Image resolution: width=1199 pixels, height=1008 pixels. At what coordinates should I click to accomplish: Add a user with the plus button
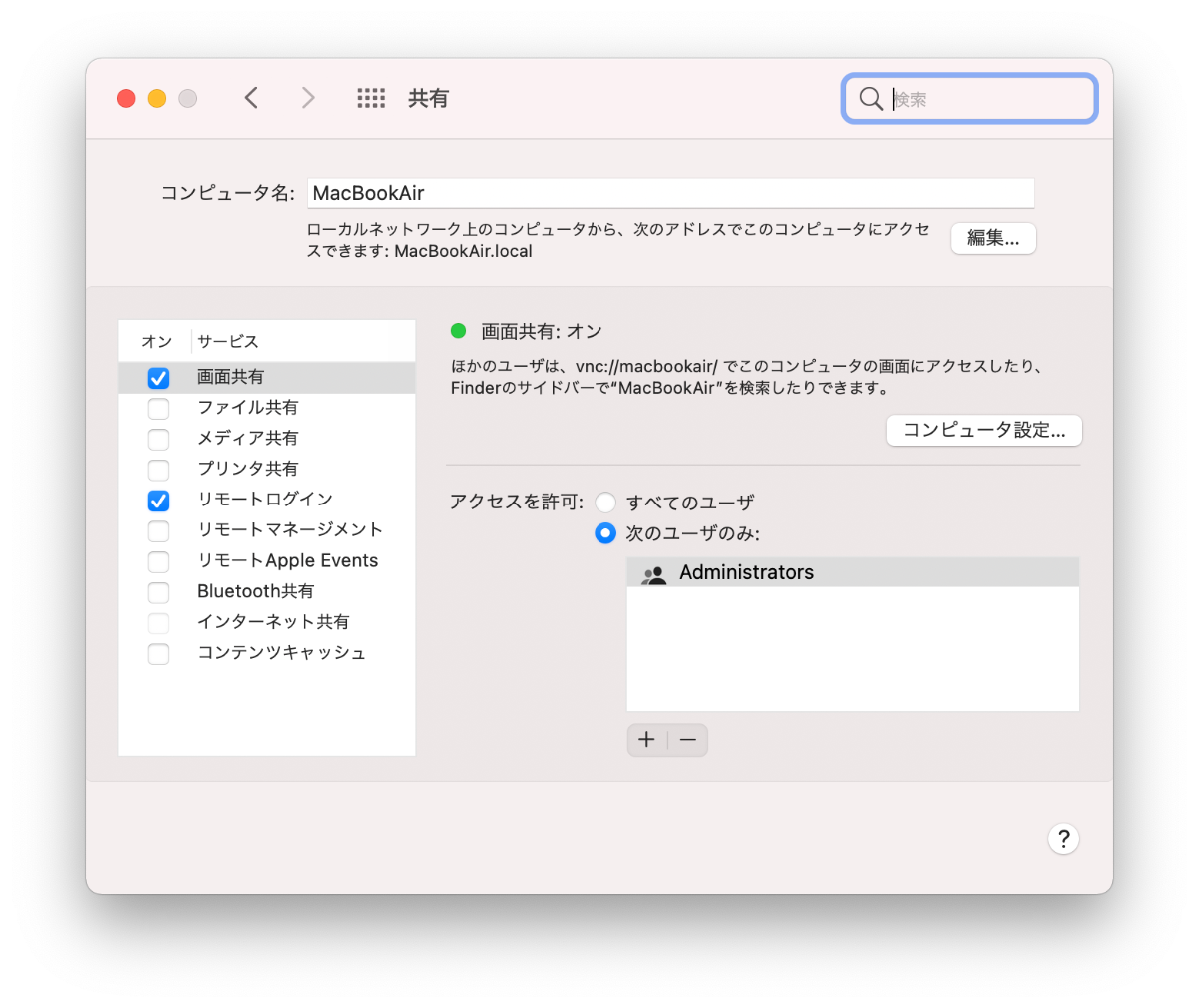[x=647, y=740]
